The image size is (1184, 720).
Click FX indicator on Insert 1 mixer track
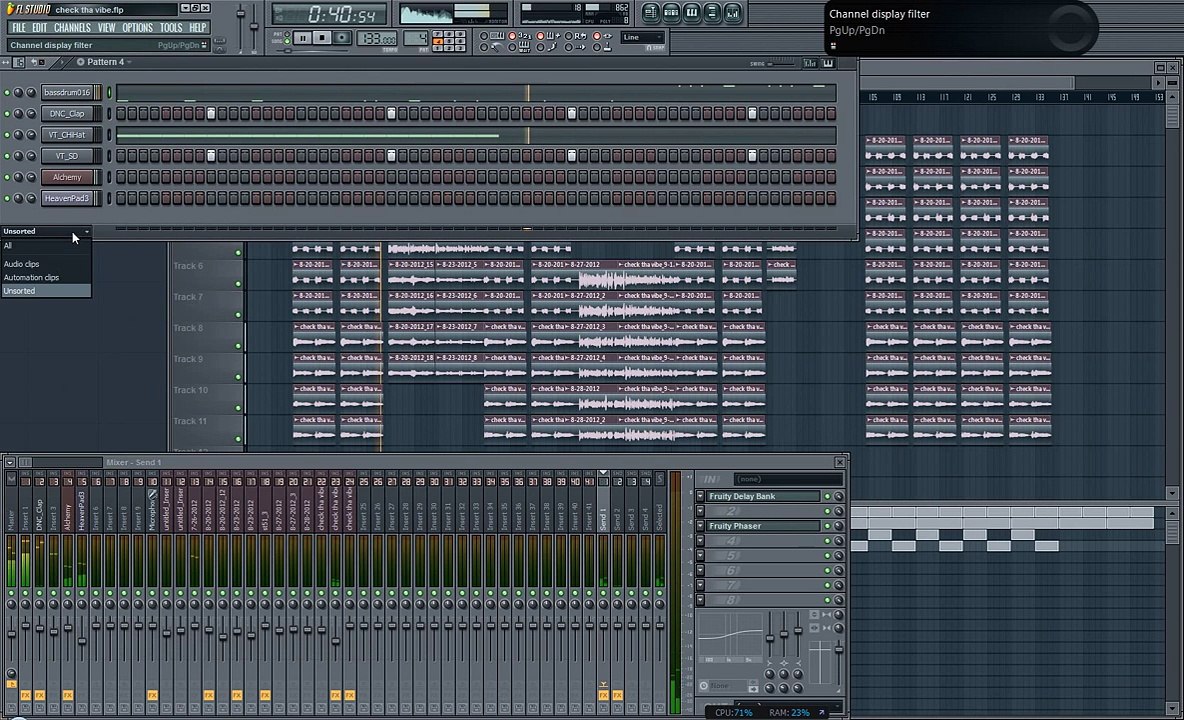pyautogui.click(x=26, y=695)
